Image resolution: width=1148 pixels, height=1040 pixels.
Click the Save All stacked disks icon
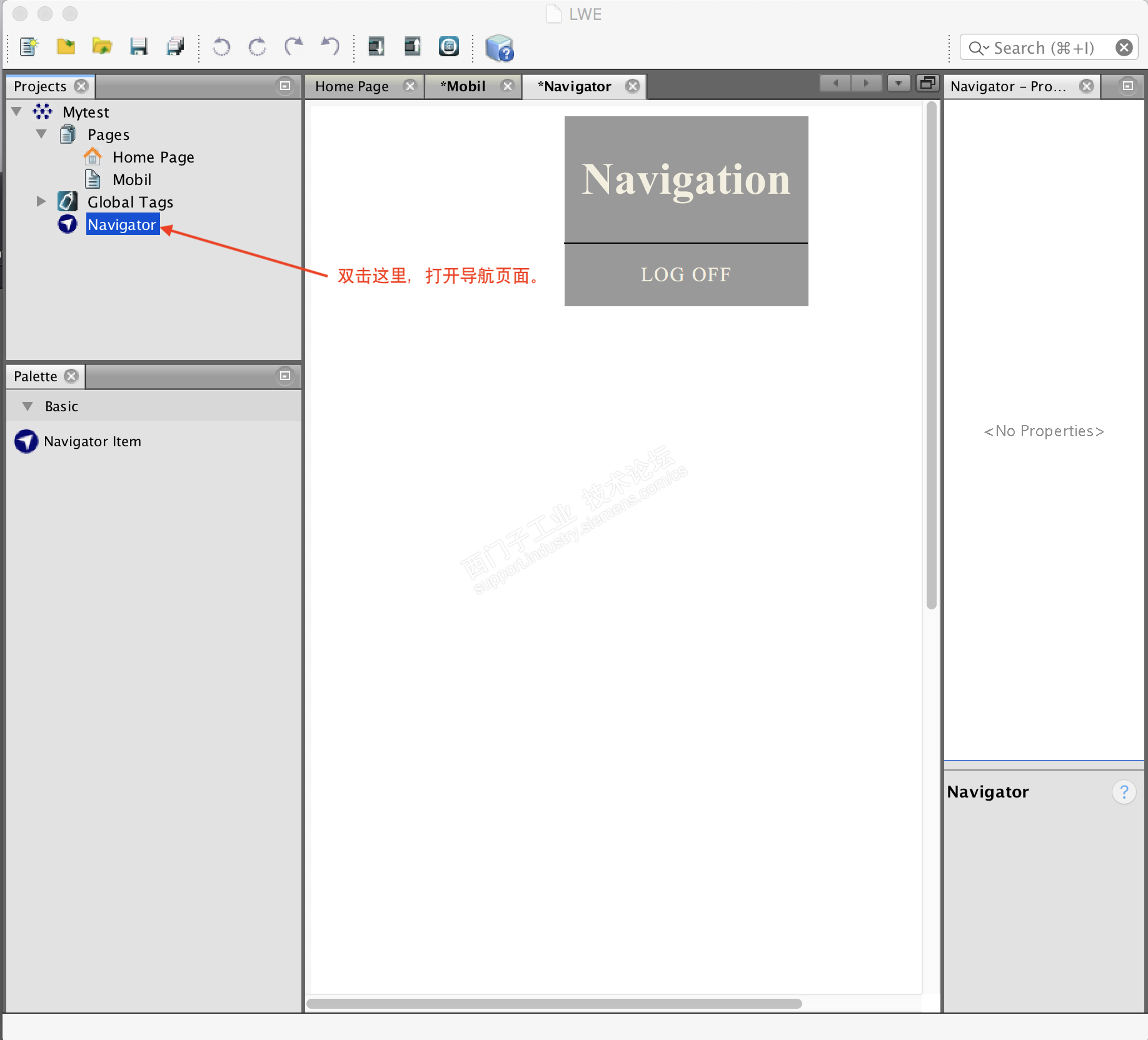point(175,47)
